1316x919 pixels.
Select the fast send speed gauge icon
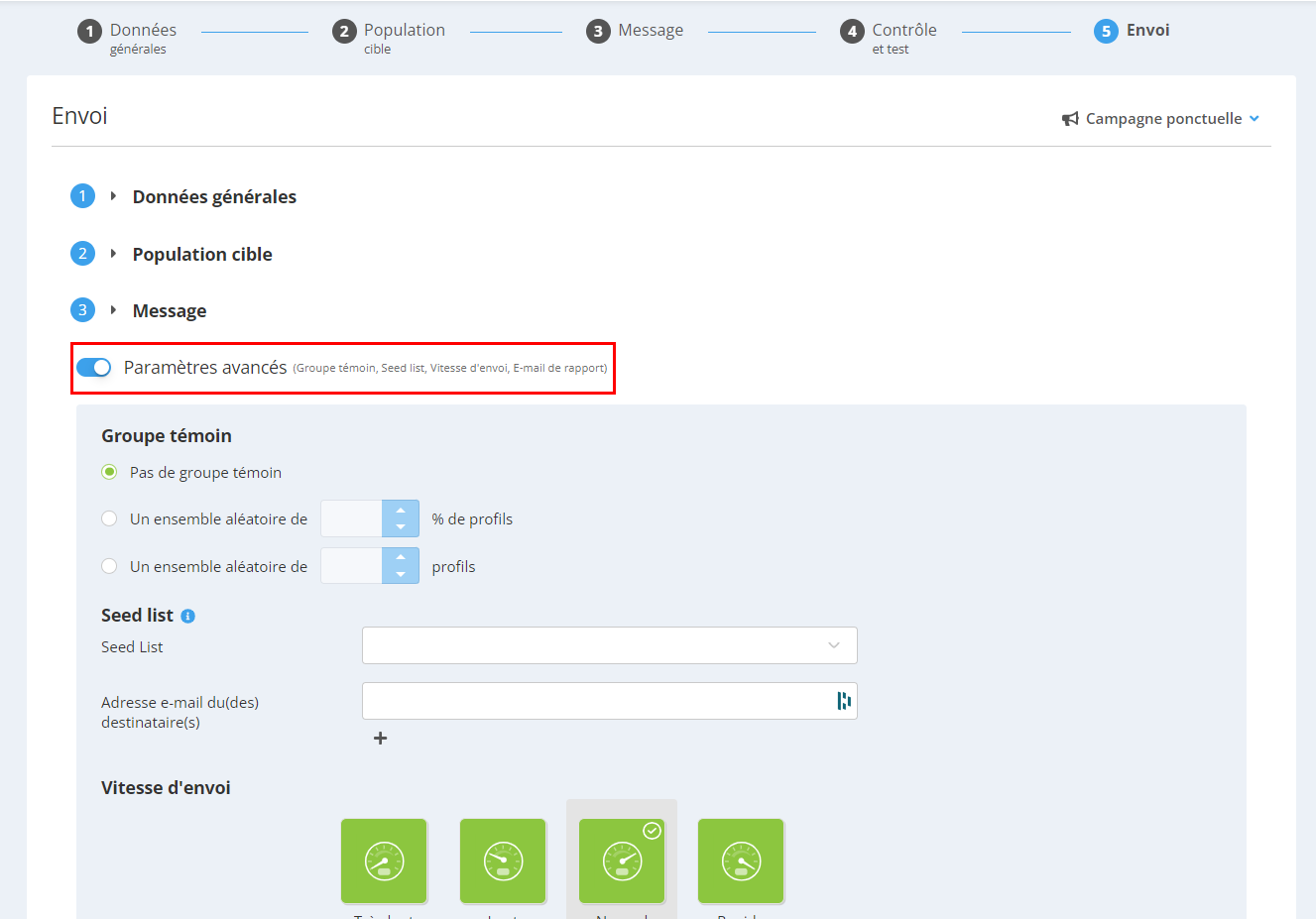tap(741, 861)
